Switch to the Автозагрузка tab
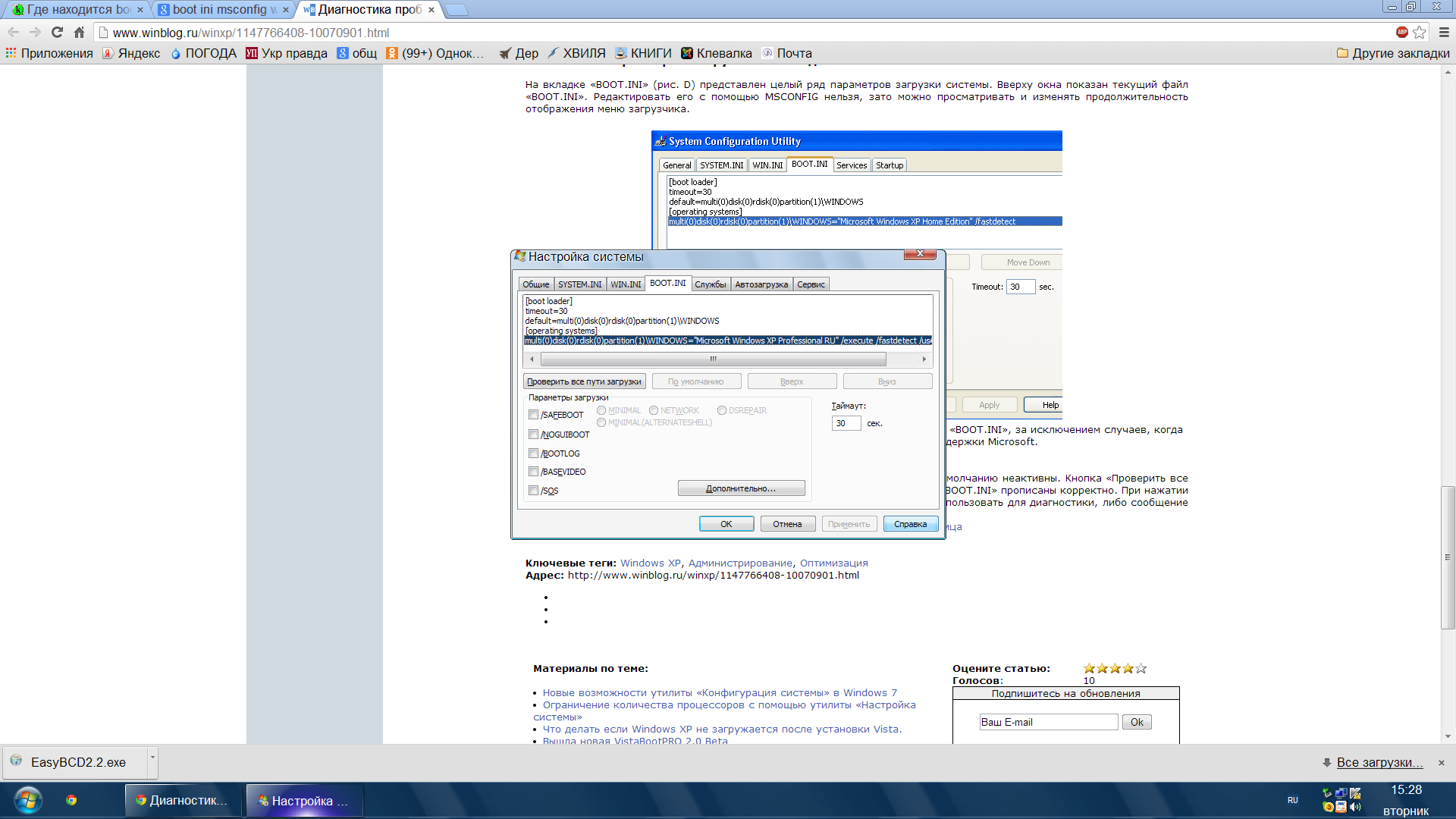The image size is (1456, 819). coord(761,284)
